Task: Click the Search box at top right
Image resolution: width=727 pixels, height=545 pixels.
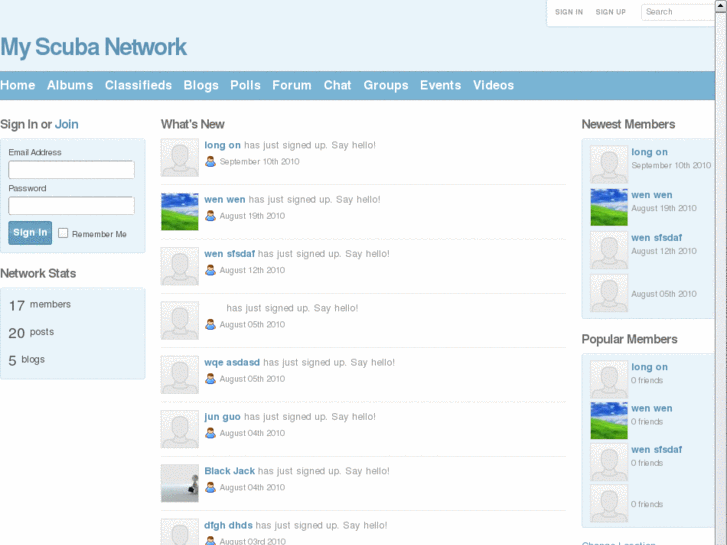Action: pyautogui.click(x=678, y=12)
